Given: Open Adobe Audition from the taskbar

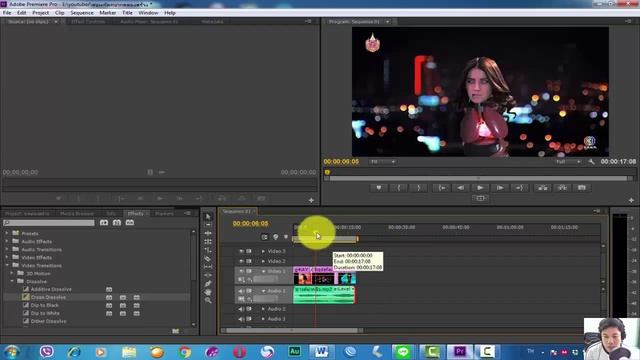Looking at the screenshot, I should (294, 351).
